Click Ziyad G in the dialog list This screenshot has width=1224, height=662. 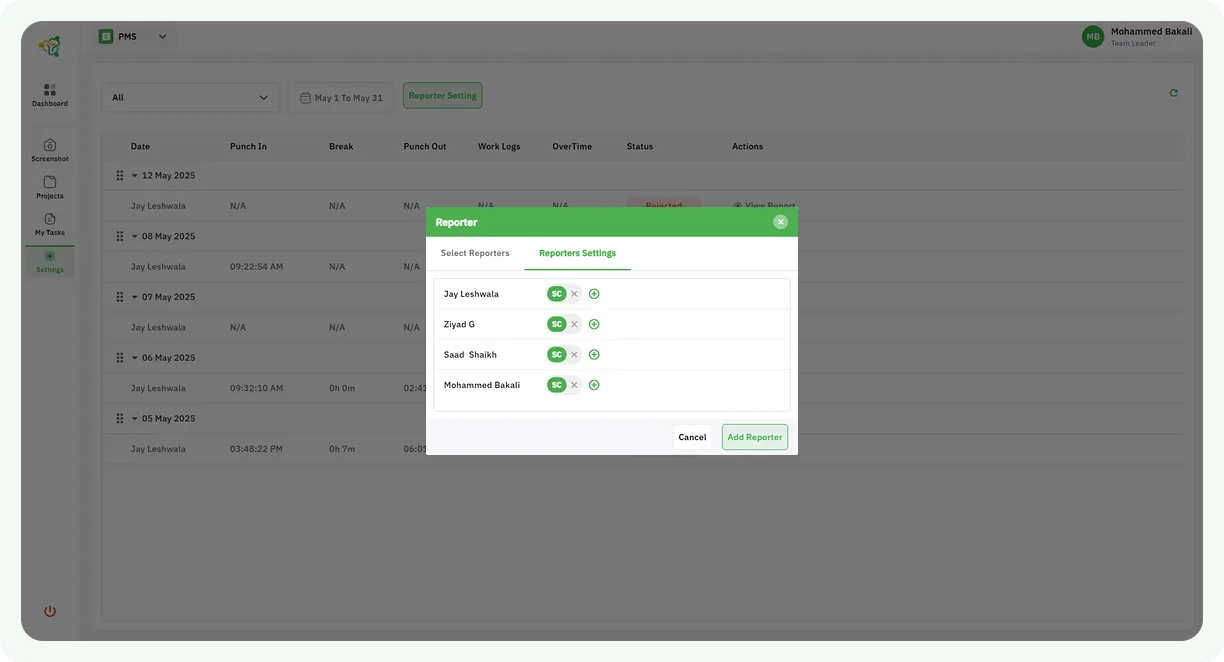click(x=459, y=324)
